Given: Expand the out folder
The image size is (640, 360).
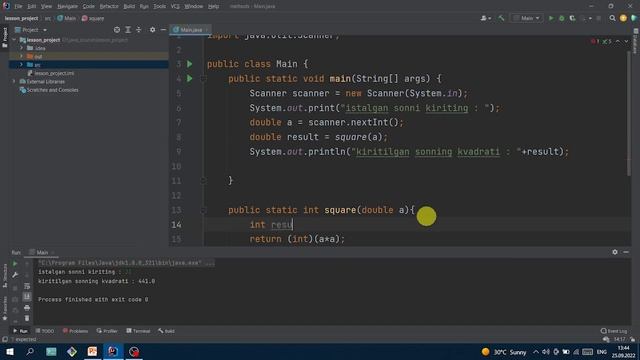Looking at the screenshot, I should pos(22,56).
